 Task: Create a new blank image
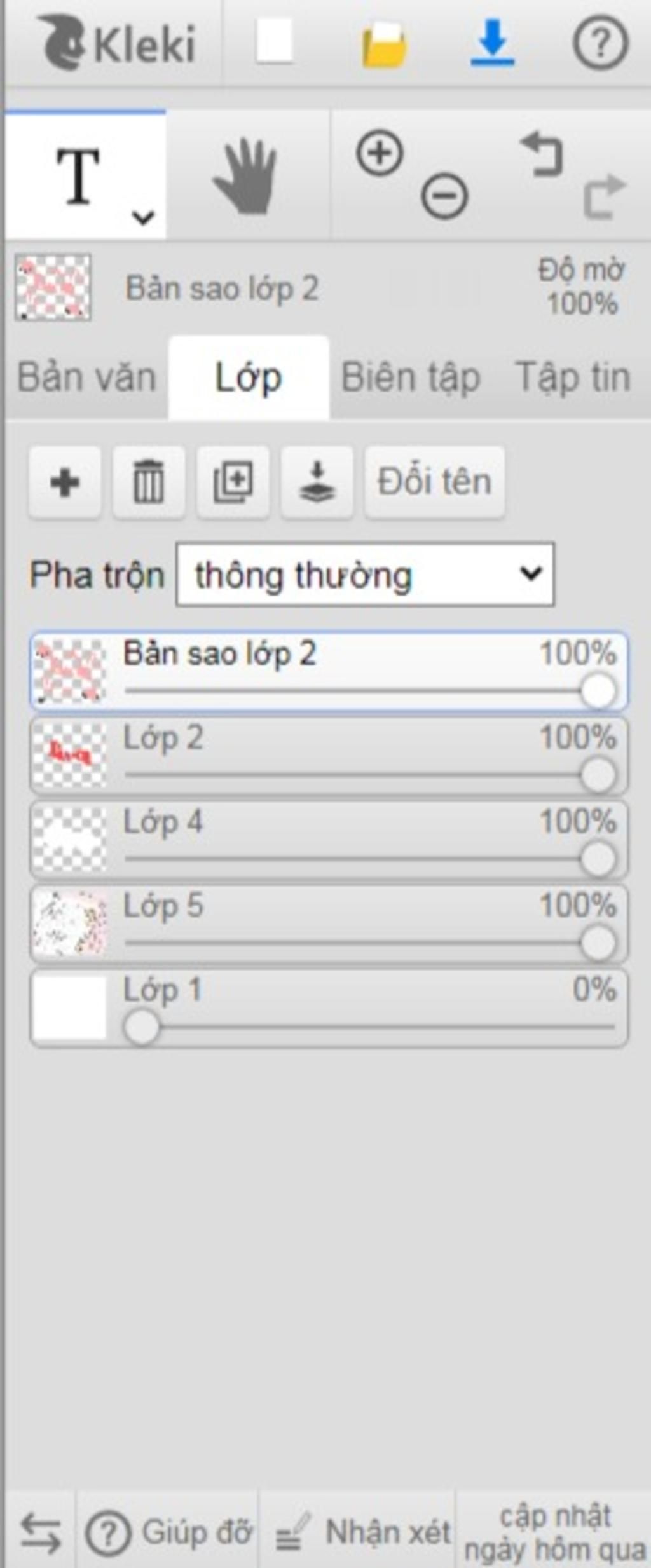(x=275, y=41)
